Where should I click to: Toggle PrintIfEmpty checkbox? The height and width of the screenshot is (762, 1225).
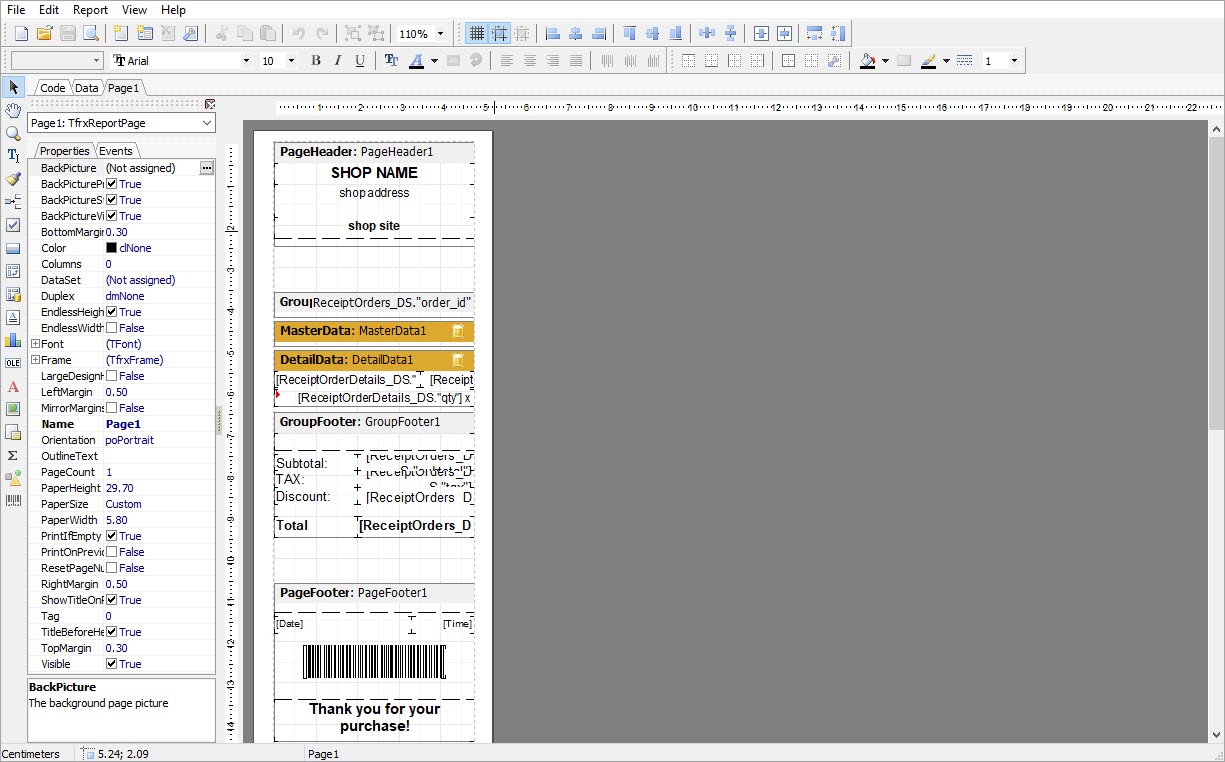click(112, 536)
